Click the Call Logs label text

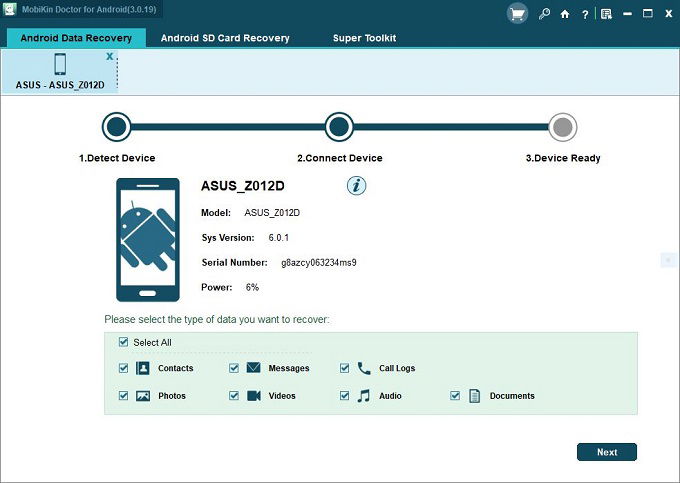[397, 368]
